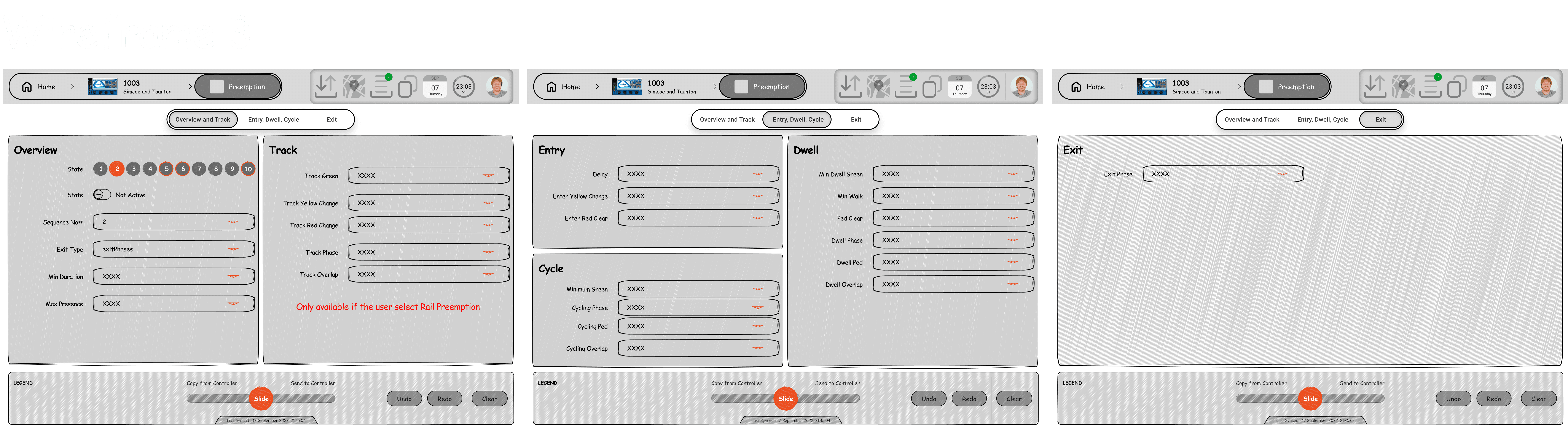The height and width of the screenshot is (430, 1568).
Task: Click the orange Slide knob on the Entry screen
Action: (x=786, y=398)
